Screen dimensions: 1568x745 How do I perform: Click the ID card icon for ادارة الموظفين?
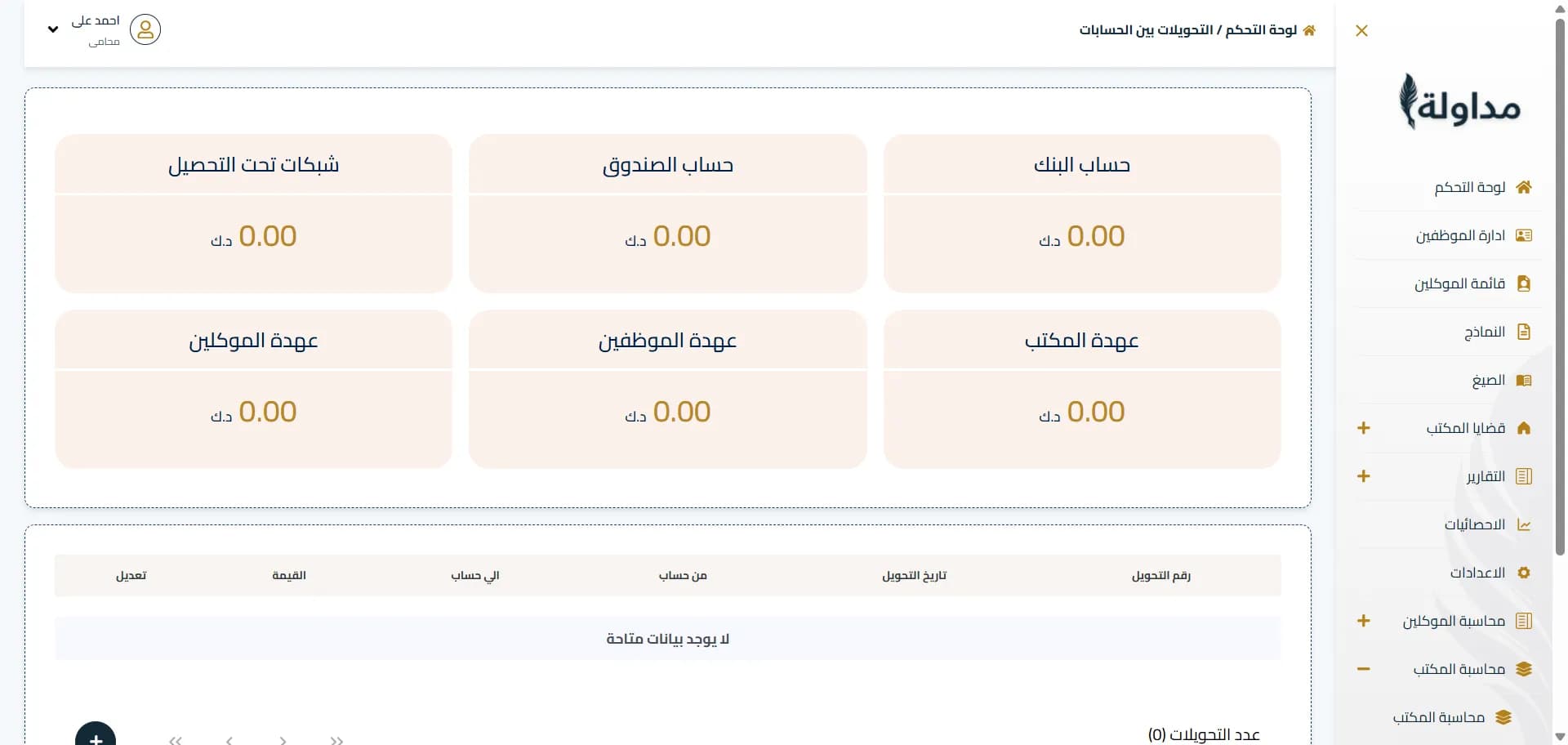(x=1523, y=235)
